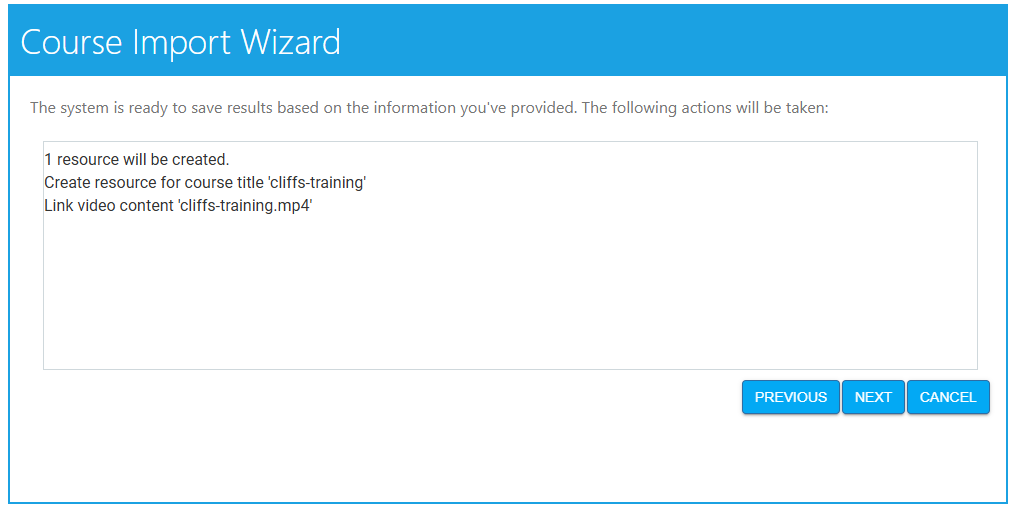Click the "Course Import Wizard" title
This screenshot has height=508, width=1013.
tap(180, 42)
